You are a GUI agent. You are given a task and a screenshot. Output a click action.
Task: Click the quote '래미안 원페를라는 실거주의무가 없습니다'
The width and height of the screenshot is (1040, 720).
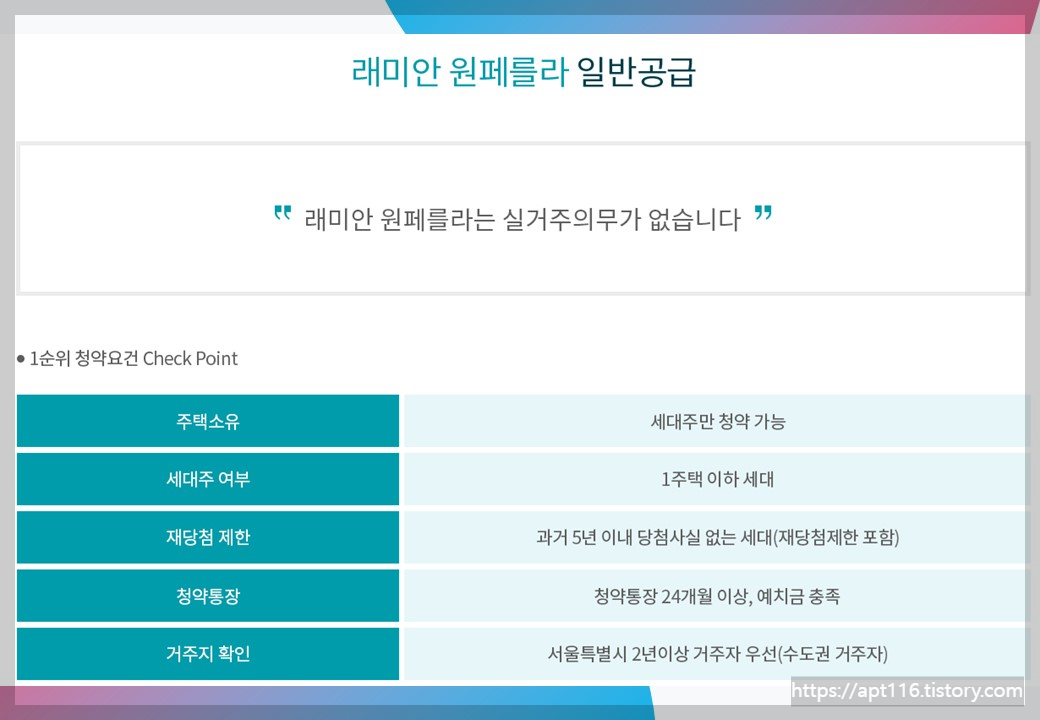[x=523, y=219]
